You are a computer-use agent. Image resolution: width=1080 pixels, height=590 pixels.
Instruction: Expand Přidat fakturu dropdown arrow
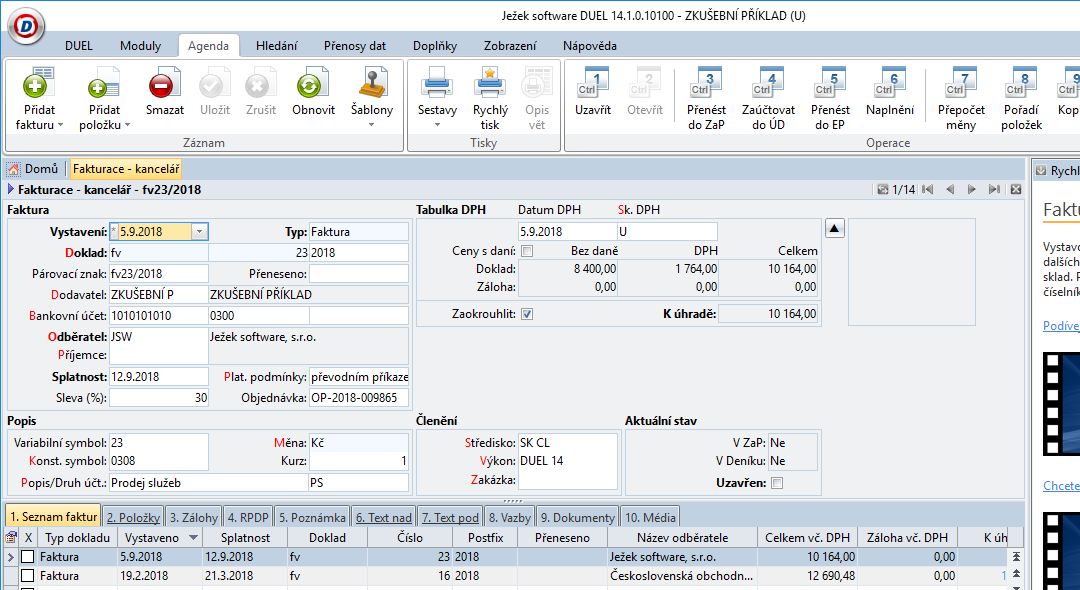point(60,125)
